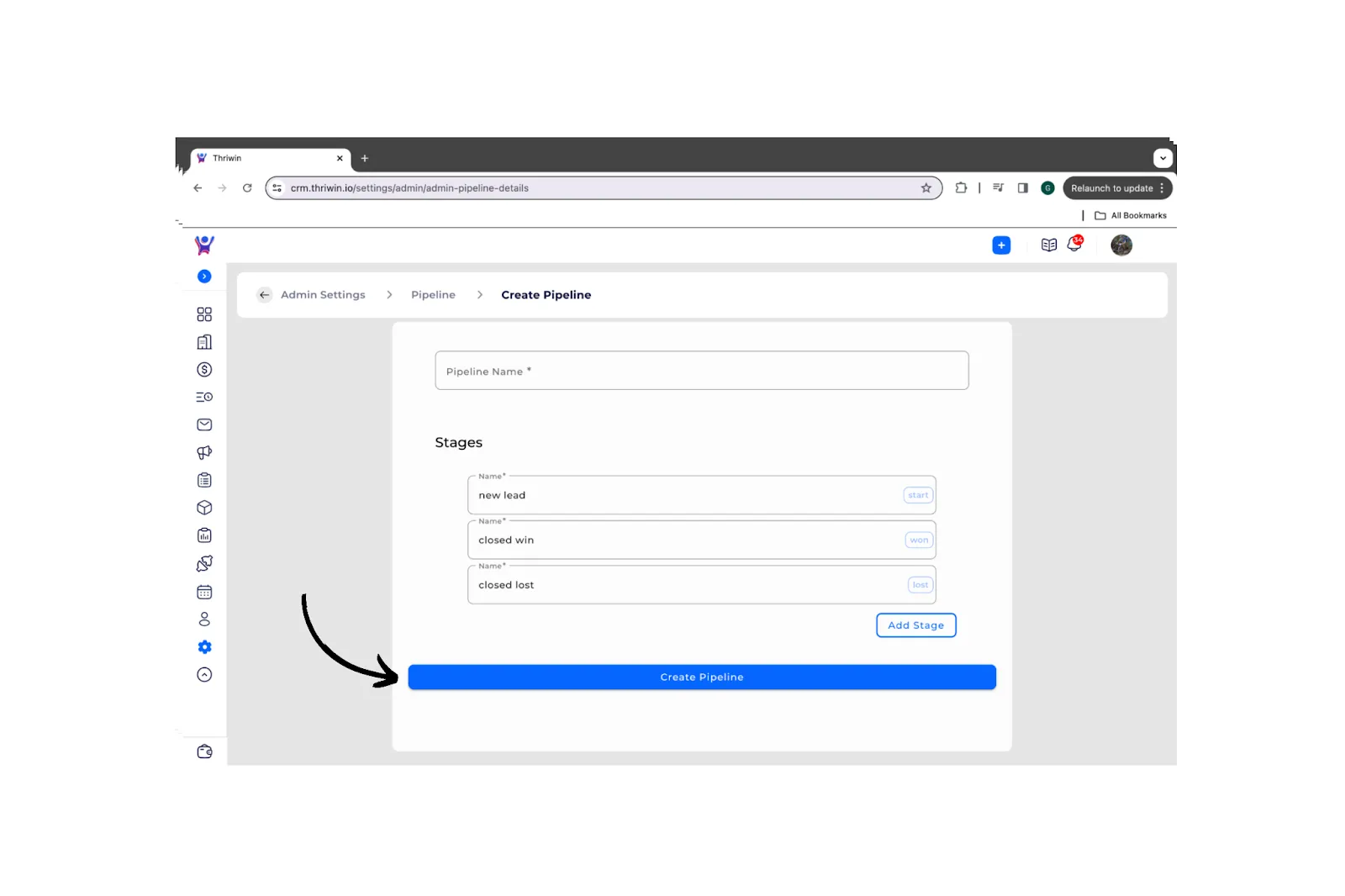1345x896 pixels.
Task: Open the user profile avatar
Action: (x=1121, y=245)
